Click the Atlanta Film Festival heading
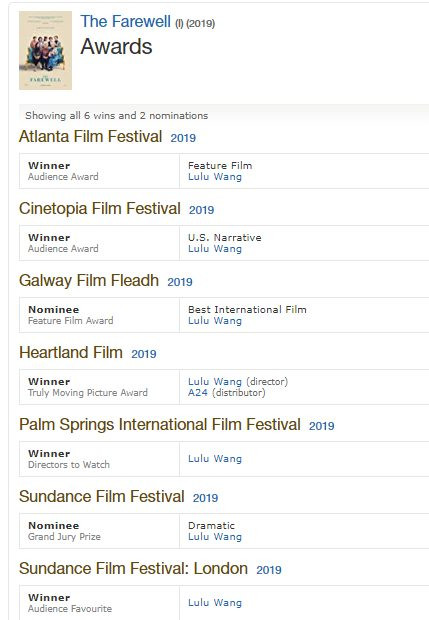Viewport: 429px width, 620px height. 91,136
